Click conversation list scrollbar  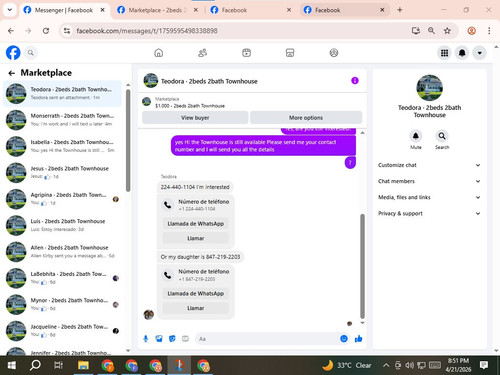[128, 140]
